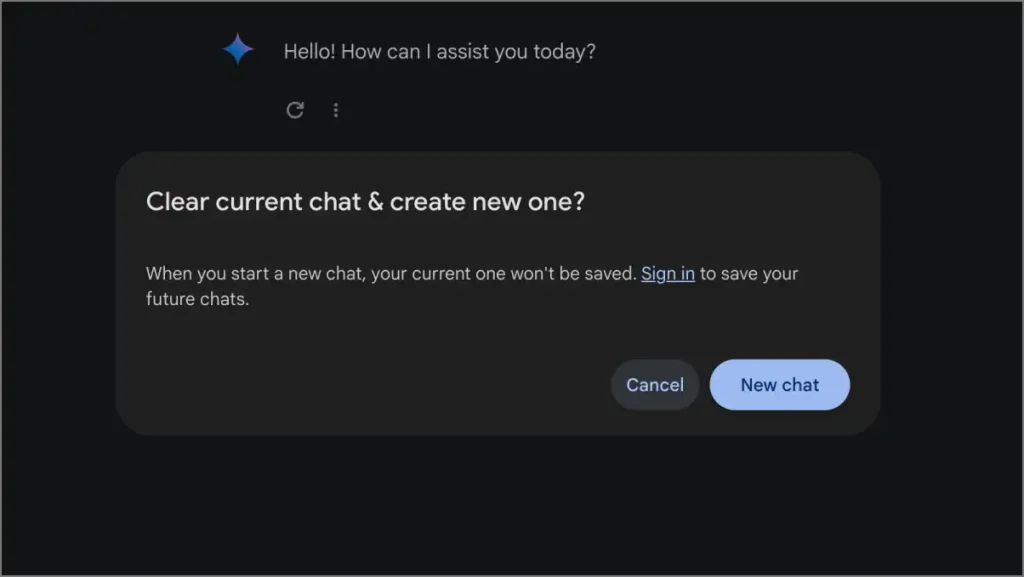Click the dimmed area below the dialog
This screenshot has height=577, width=1024.
pos(500,505)
